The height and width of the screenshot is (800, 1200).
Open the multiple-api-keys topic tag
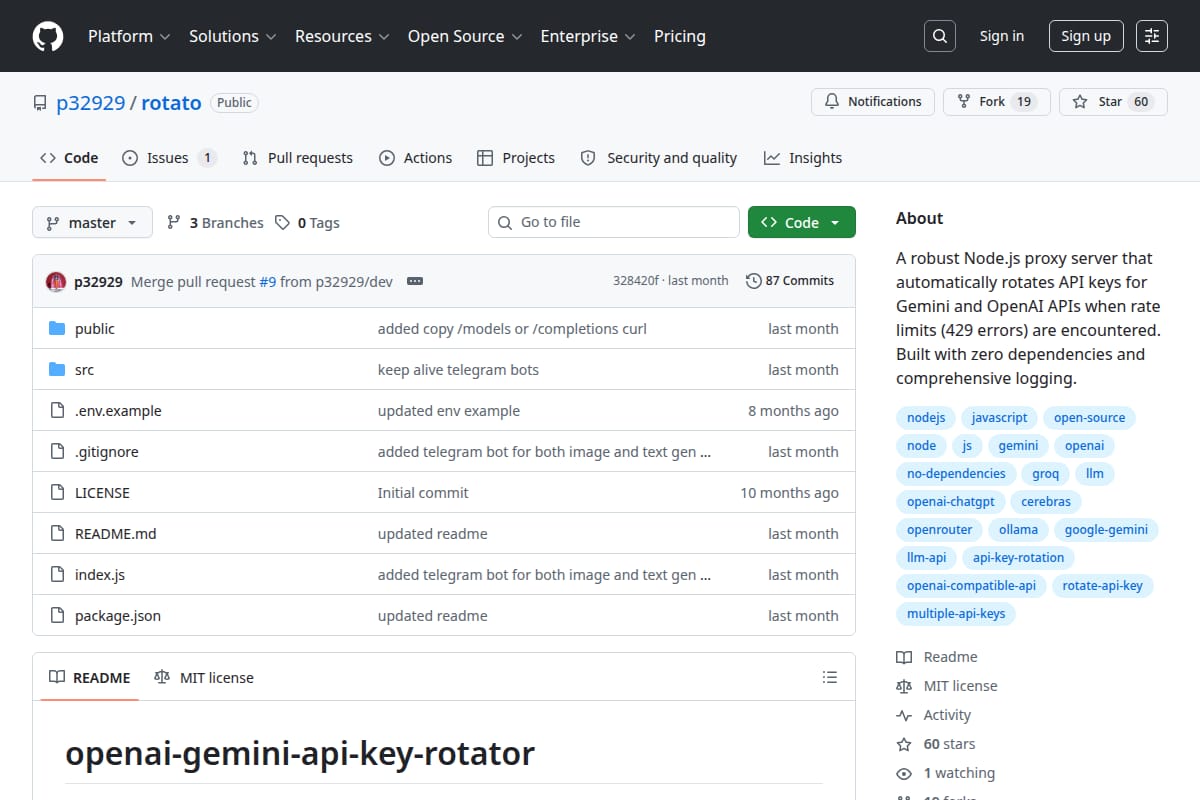pos(956,614)
